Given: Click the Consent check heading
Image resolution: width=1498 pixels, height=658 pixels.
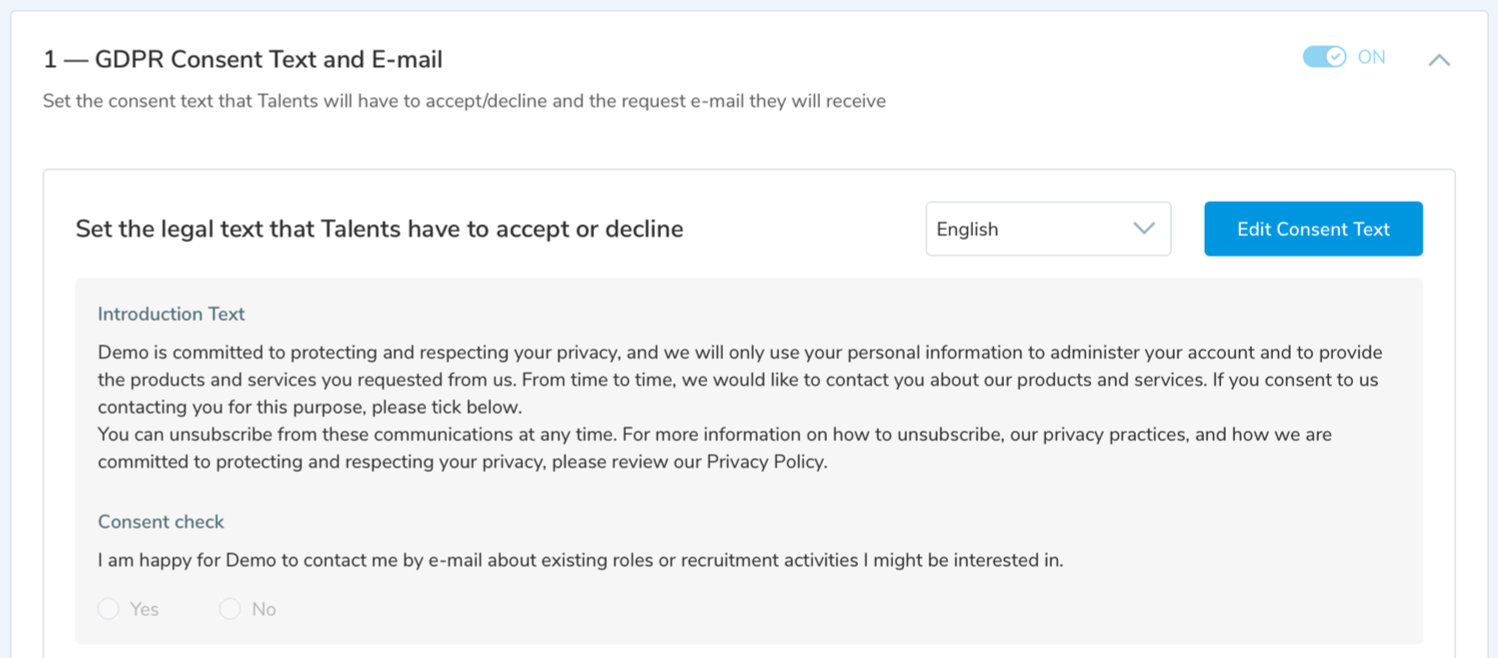Looking at the screenshot, I should pyautogui.click(x=161, y=522).
